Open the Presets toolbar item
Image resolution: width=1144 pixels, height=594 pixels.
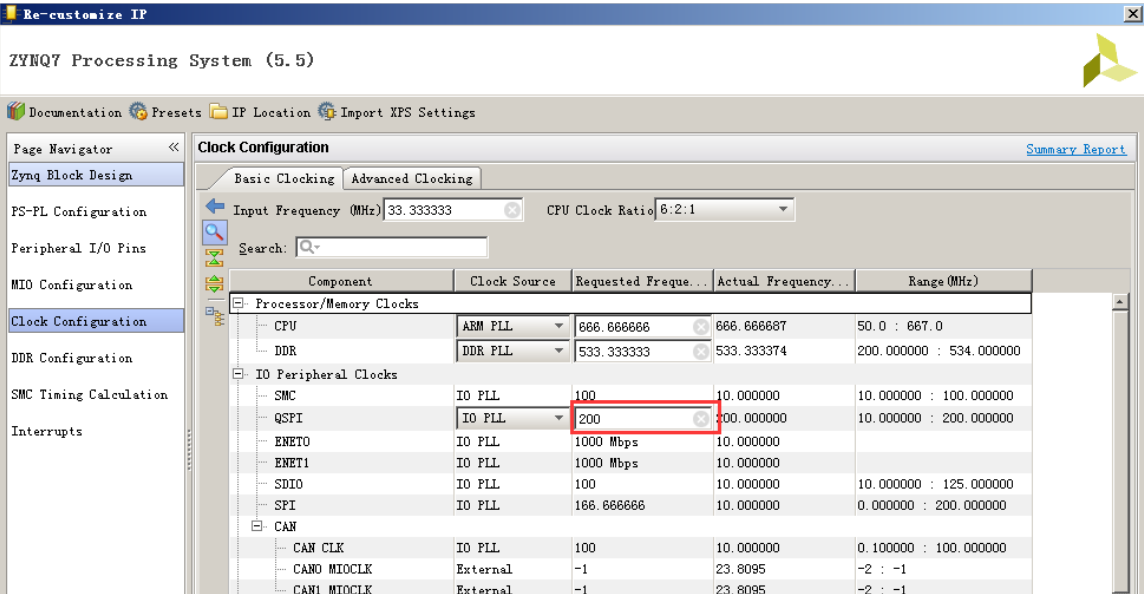coord(166,112)
